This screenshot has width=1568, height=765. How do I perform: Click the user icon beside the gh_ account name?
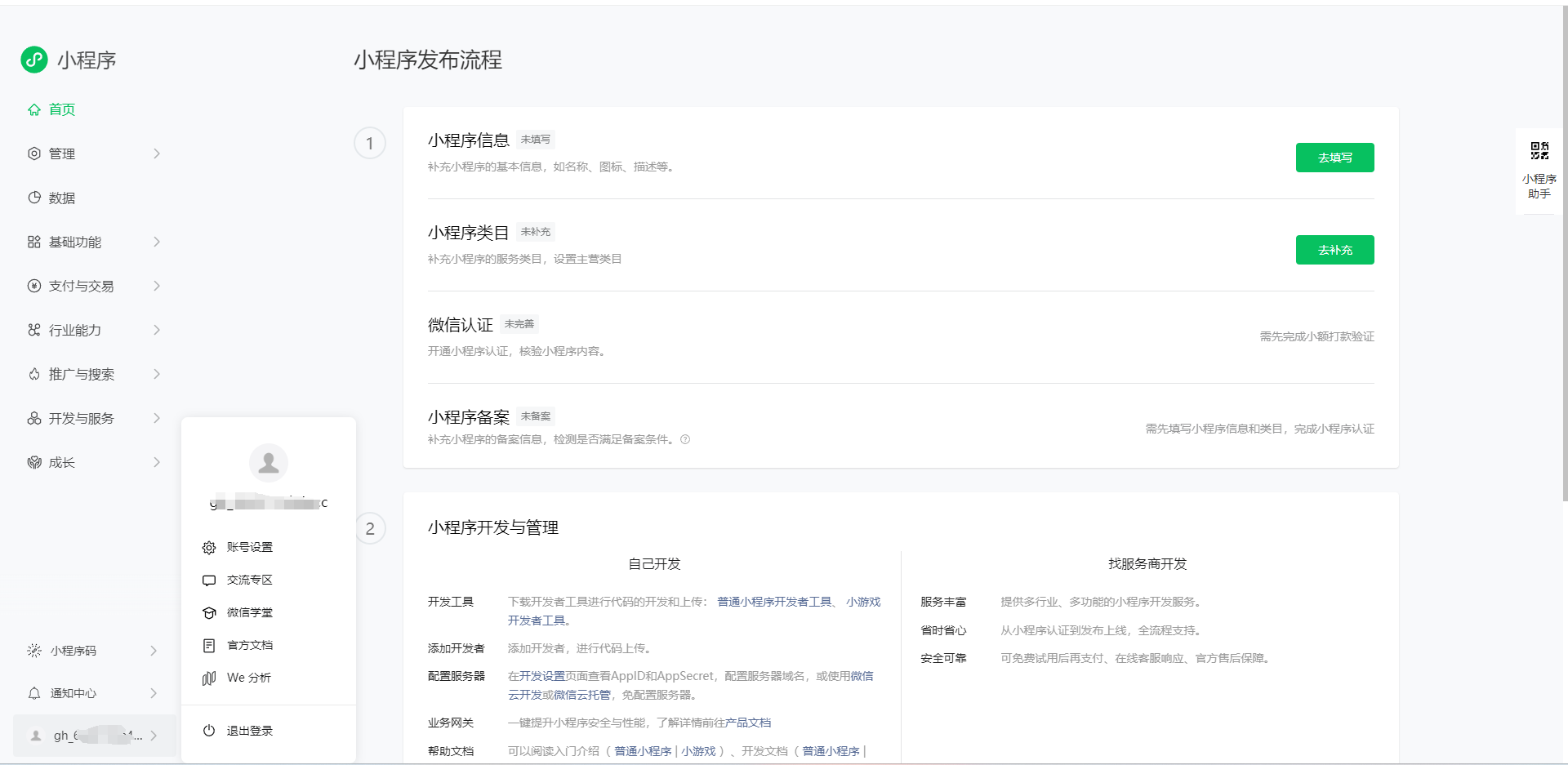click(36, 736)
